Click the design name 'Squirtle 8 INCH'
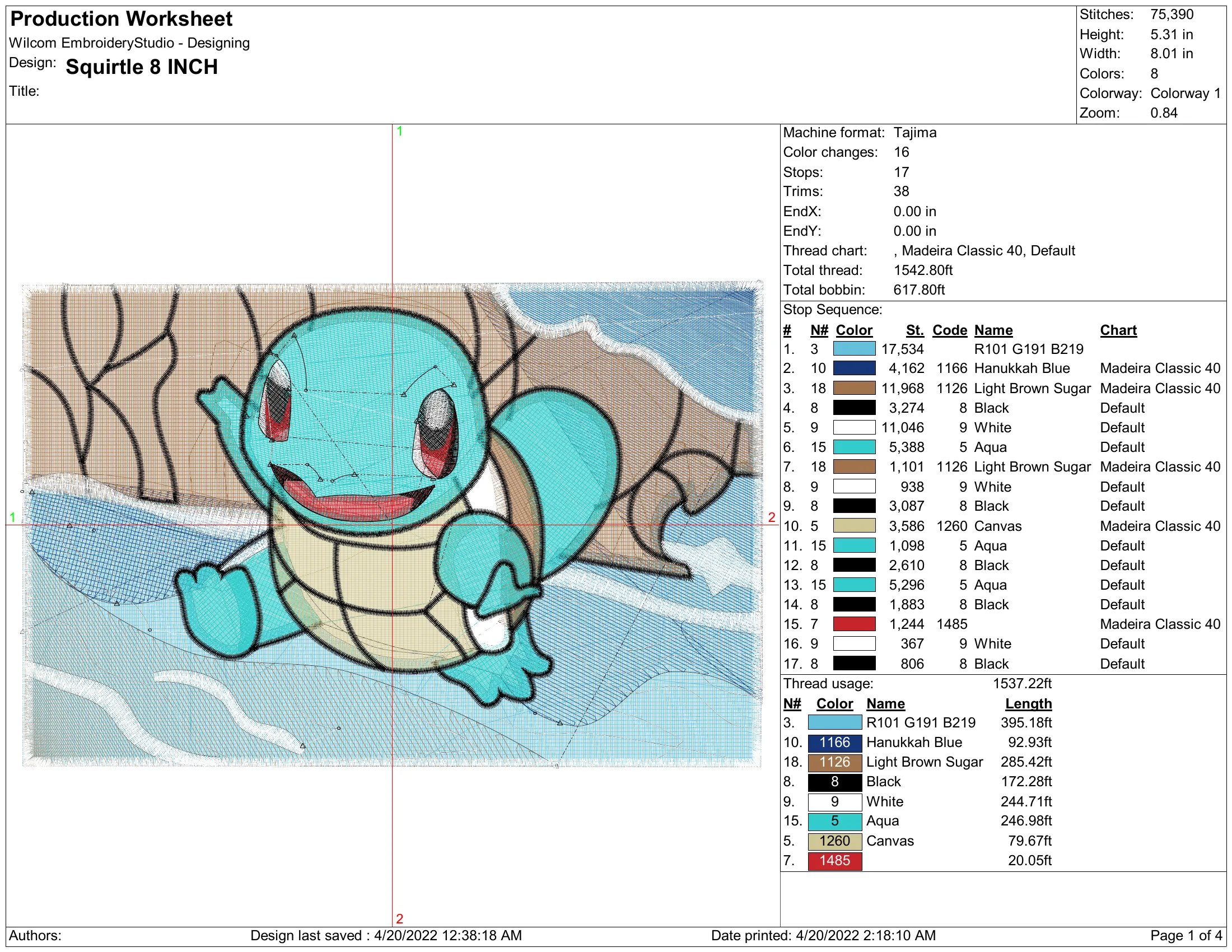1232x952 pixels. pos(142,67)
